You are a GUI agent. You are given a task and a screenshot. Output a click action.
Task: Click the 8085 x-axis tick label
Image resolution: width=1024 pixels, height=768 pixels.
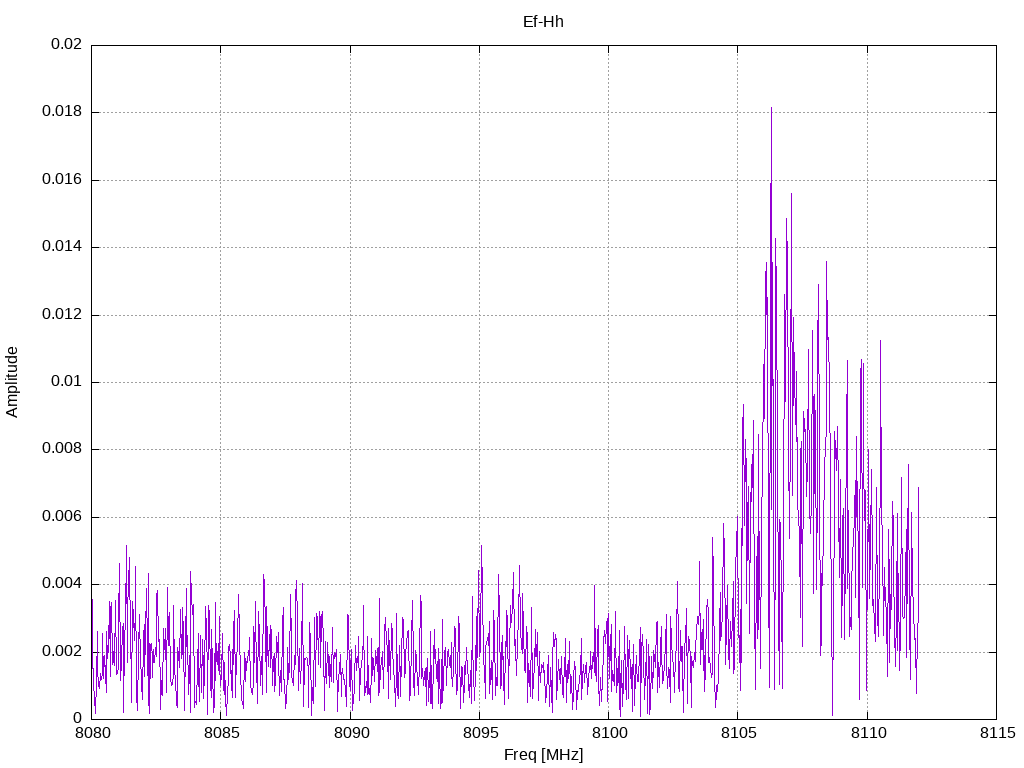point(221,733)
